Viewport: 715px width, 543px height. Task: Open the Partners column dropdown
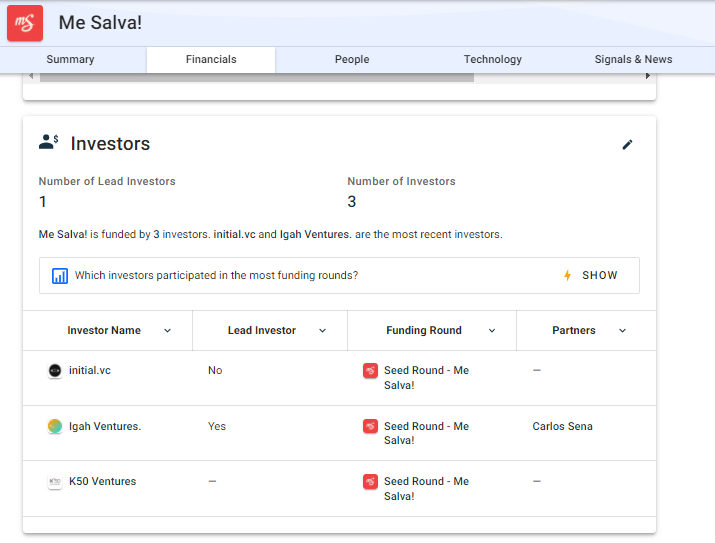click(x=622, y=331)
